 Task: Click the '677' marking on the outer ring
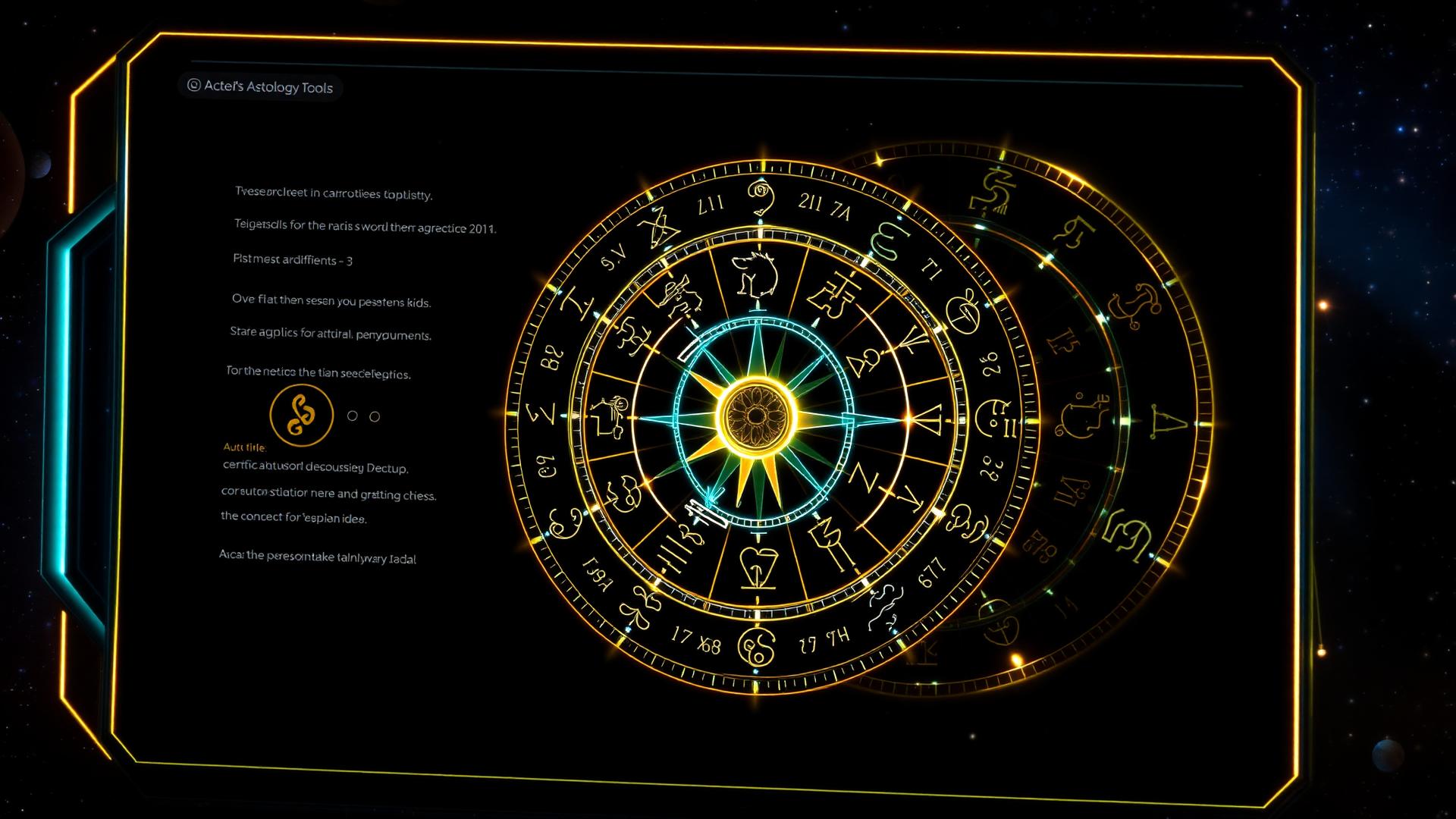[x=931, y=573]
